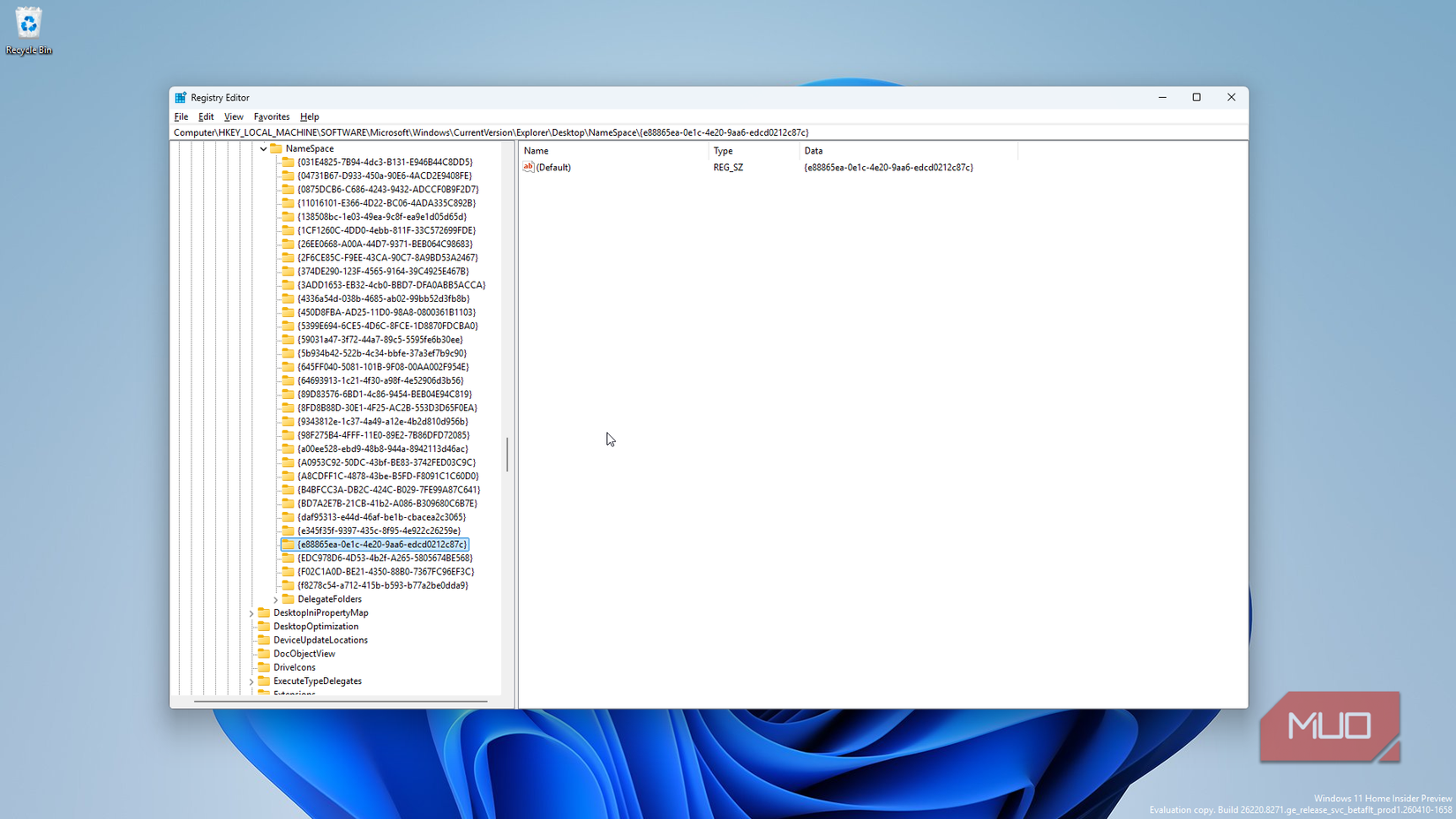Open the Favorites menu
The width and height of the screenshot is (1456, 819).
pyautogui.click(x=271, y=116)
